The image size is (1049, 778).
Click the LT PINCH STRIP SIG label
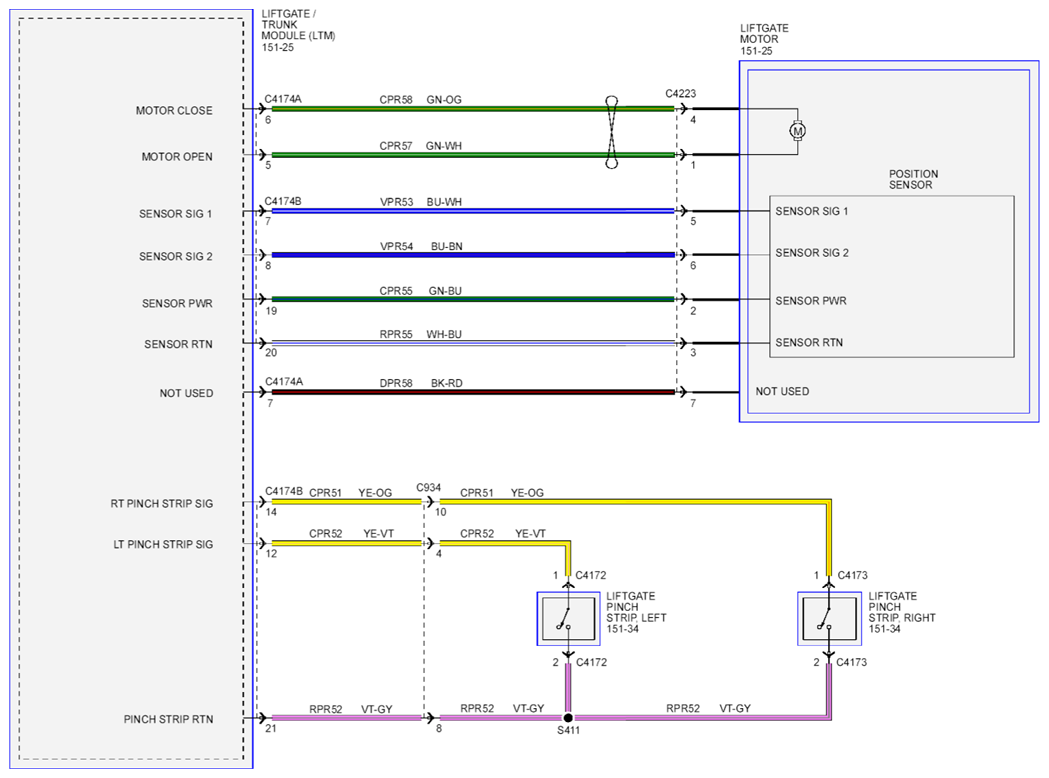click(163, 545)
